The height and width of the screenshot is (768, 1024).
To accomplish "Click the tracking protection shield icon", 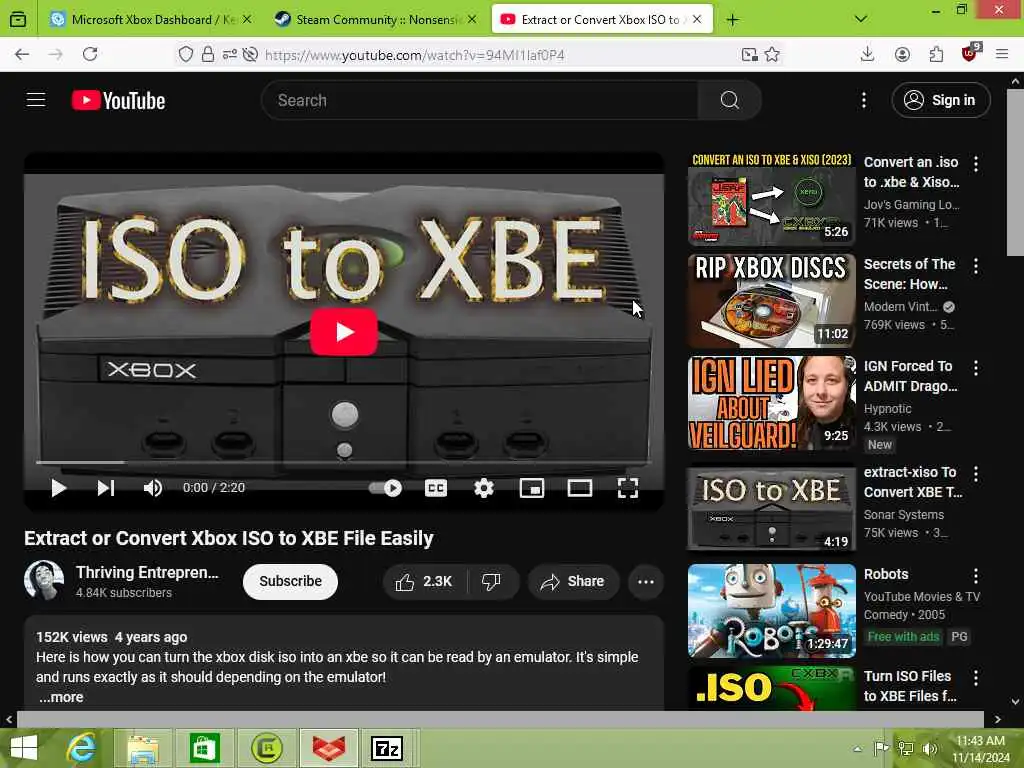I will (186, 54).
